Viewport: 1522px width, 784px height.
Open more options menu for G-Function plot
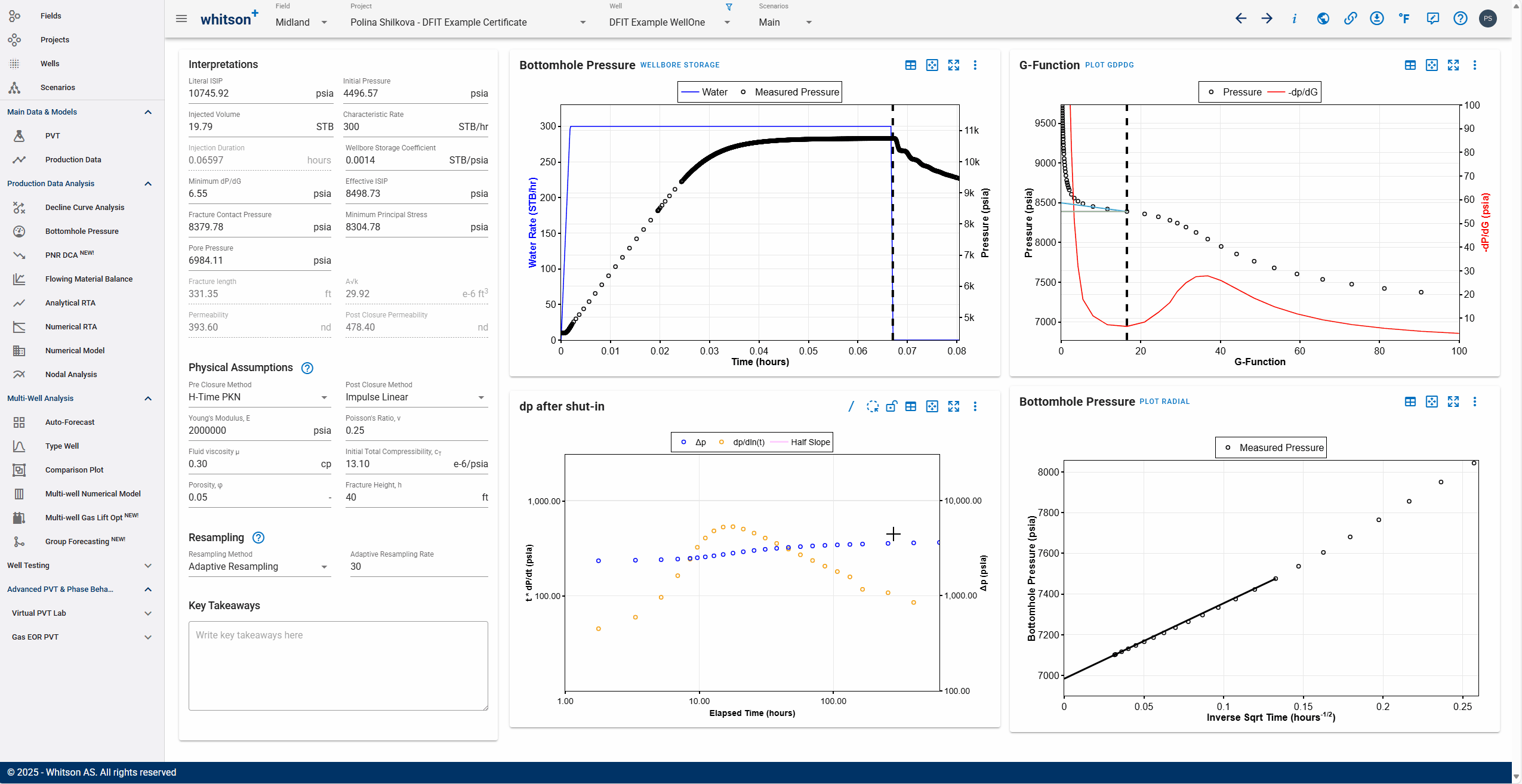[1475, 65]
